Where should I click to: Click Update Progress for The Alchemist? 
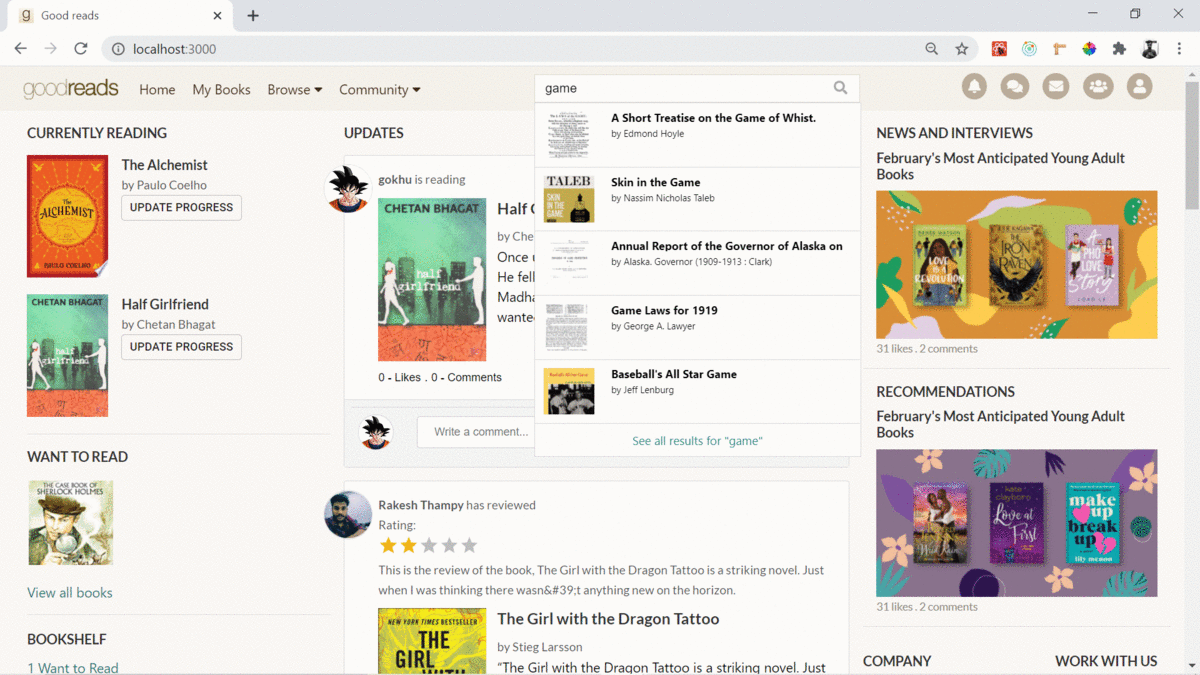(181, 207)
